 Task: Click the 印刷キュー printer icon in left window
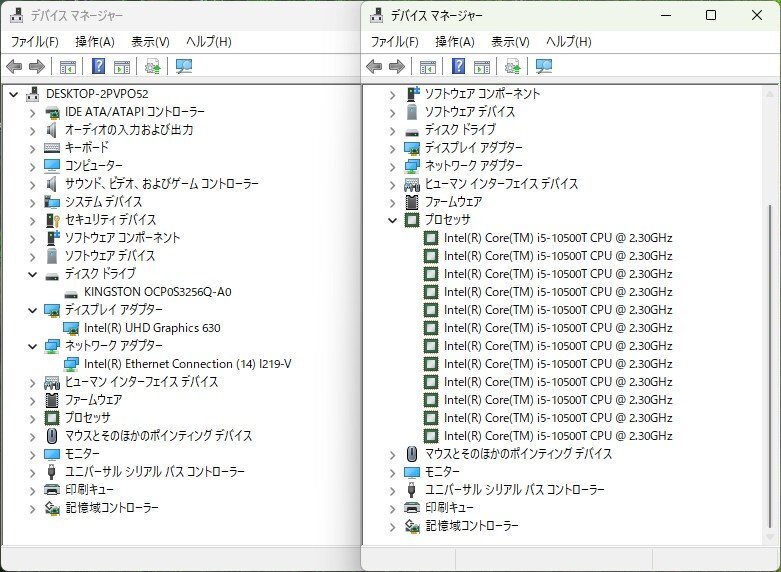pos(52,489)
